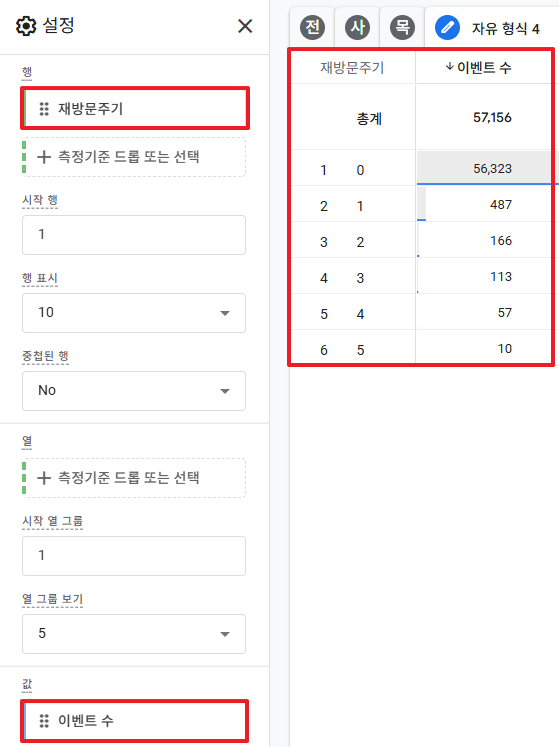This screenshot has height=747, width=559.
Task: Click pencil icon on 자유 형식 4 tab
Action: pyautogui.click(x=447, y=28)
